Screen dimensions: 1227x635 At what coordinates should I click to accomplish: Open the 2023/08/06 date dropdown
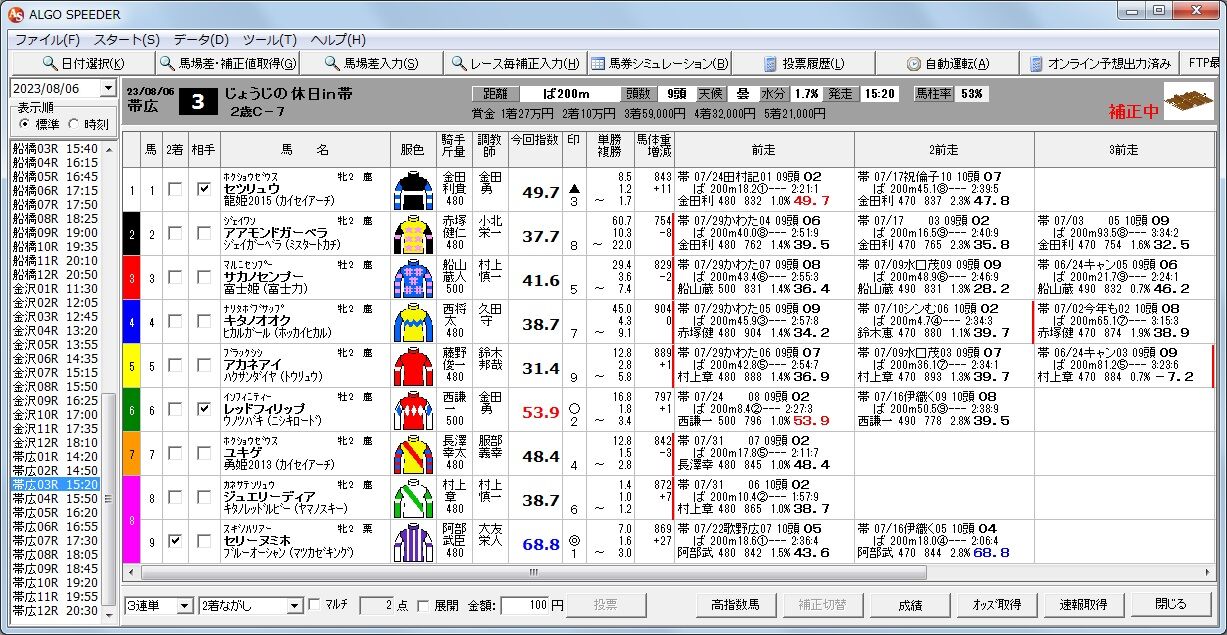(x=107, y=88)
